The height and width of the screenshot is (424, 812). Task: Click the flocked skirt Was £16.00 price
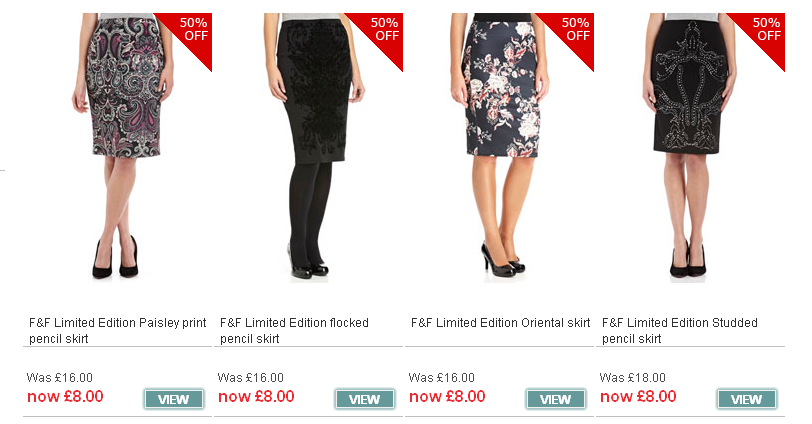tap(251, 377)
